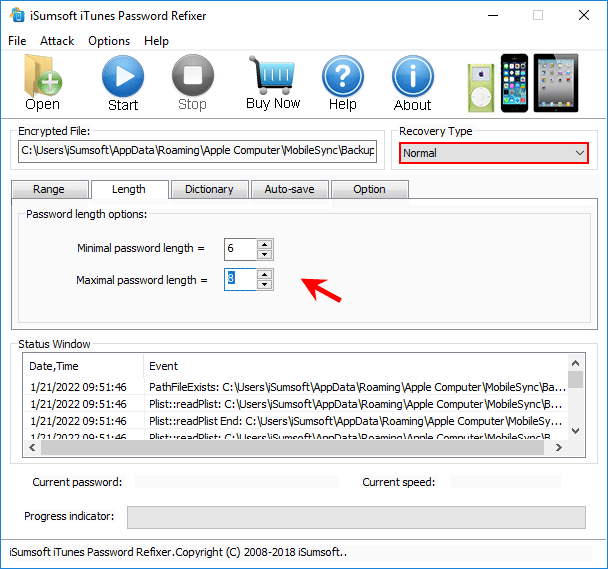Click the Open folder icon
The width and height of the screenshot is (608, 569).
tap(43, 76)
